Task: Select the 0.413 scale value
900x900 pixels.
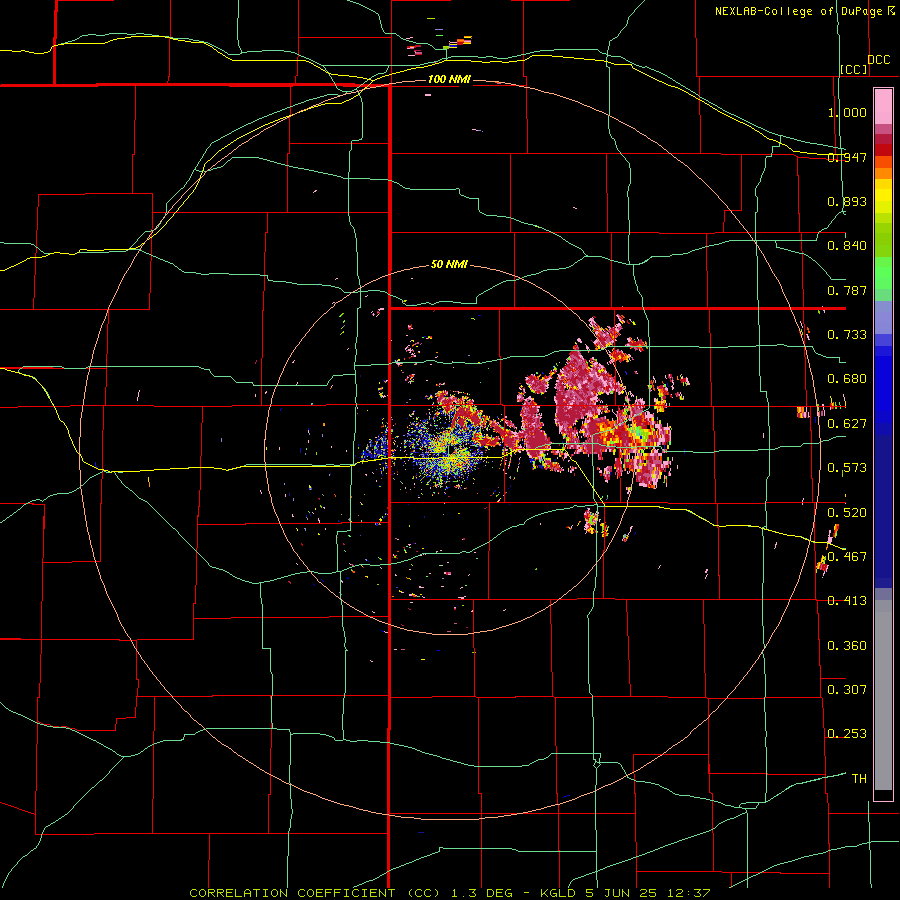Action: (x=847, y=601)
